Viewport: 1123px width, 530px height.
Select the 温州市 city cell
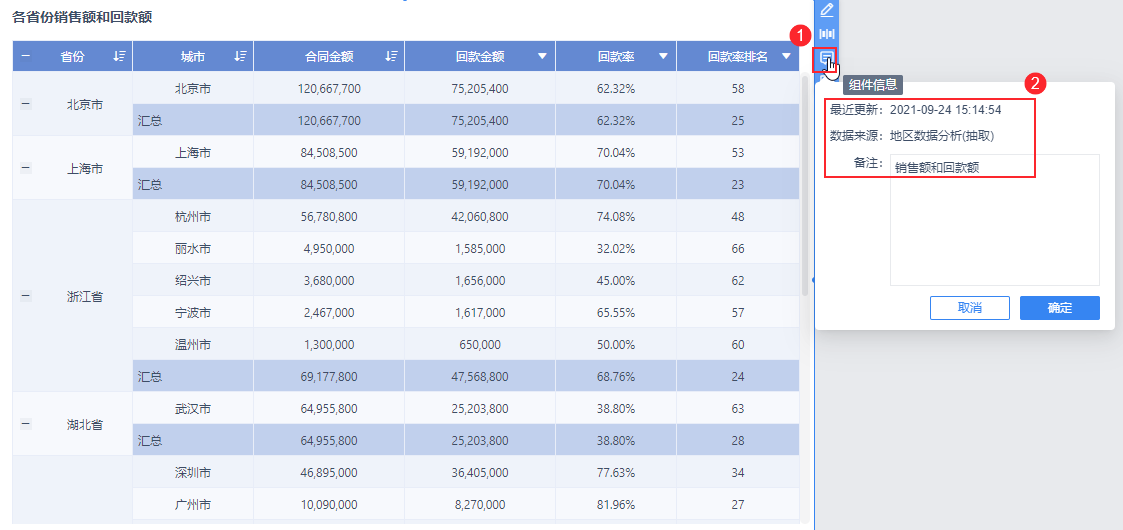click(193, 344)
